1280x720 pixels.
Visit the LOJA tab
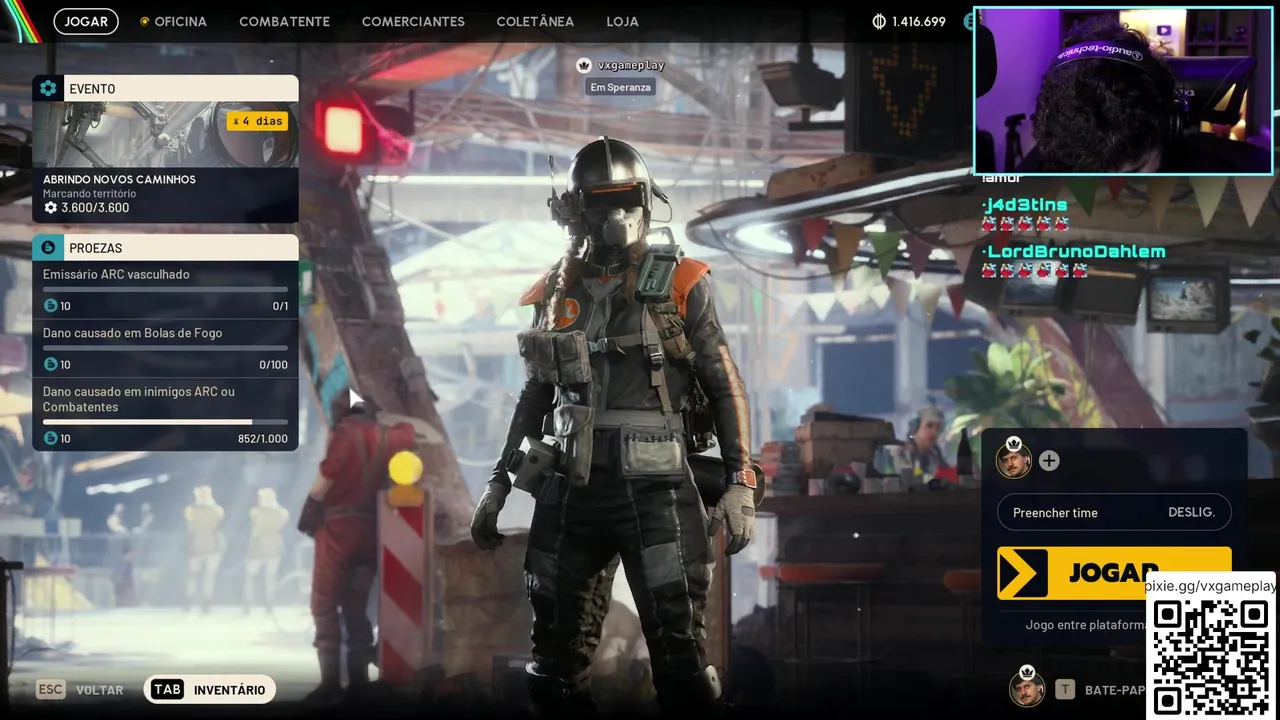coord(622,21)
